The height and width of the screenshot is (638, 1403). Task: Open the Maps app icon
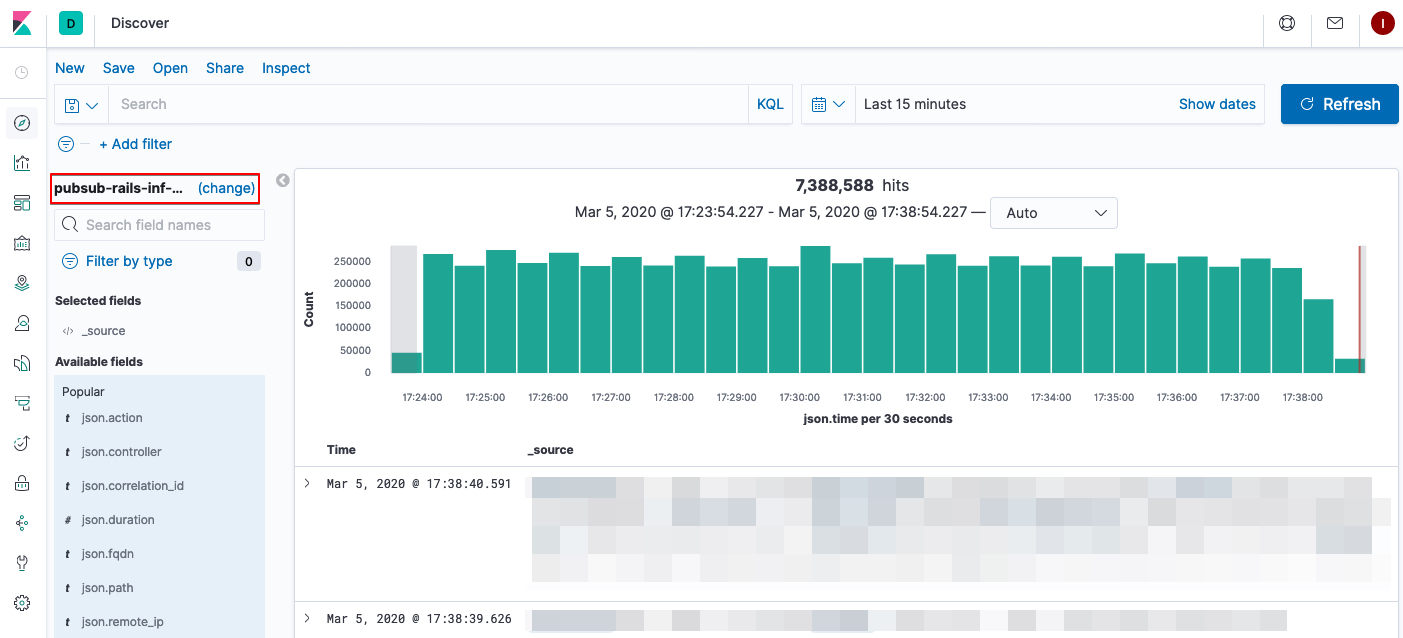coord(22,282)
